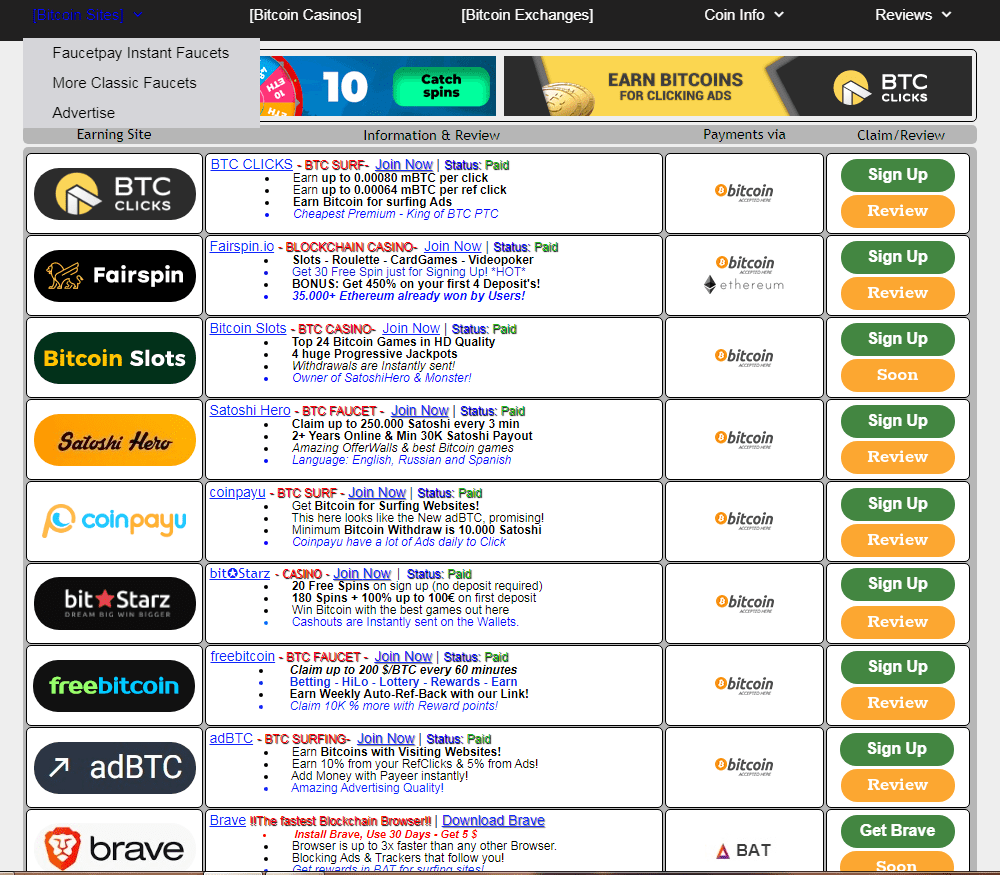This screenshot has width=1000, height=875.
Task: Click 'Get 30 Free Spin just for Signing Up!' text
Action: coord(409,272)
